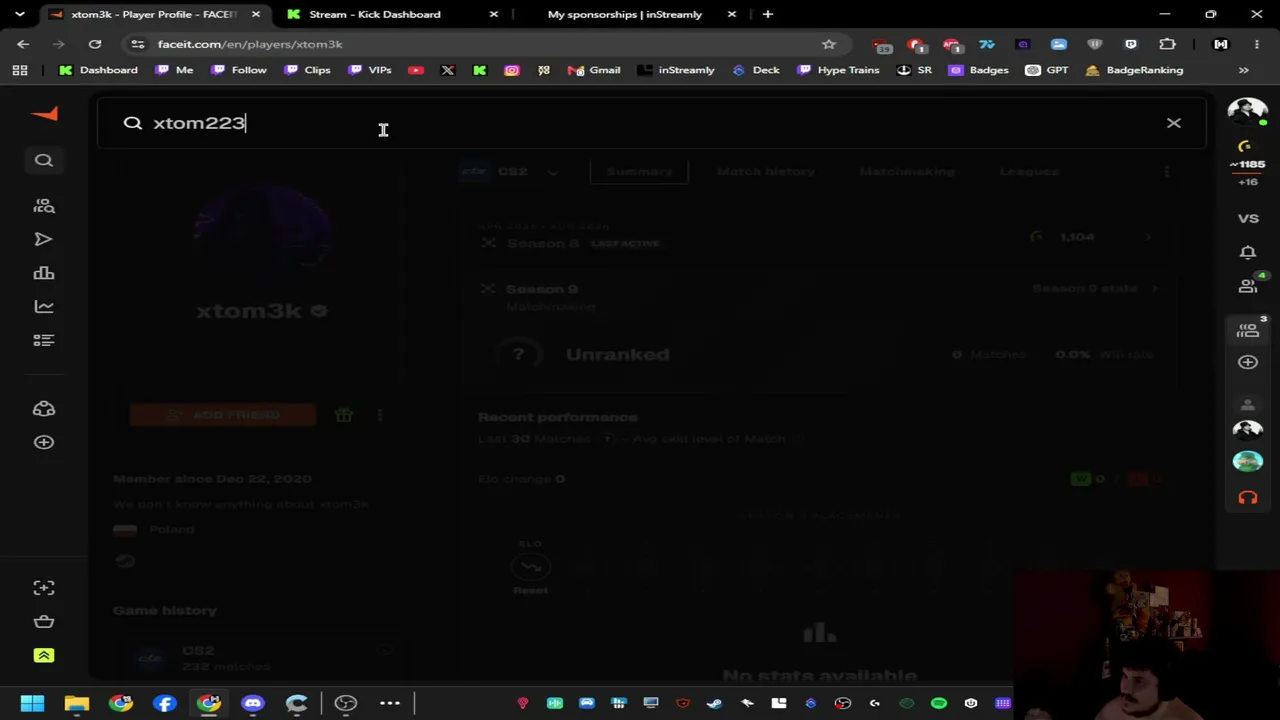The height and width of the screenshot is (720, 1280).
Task: Expand the hidden bookmarks chevron
Action: (x=1244, y=70)
